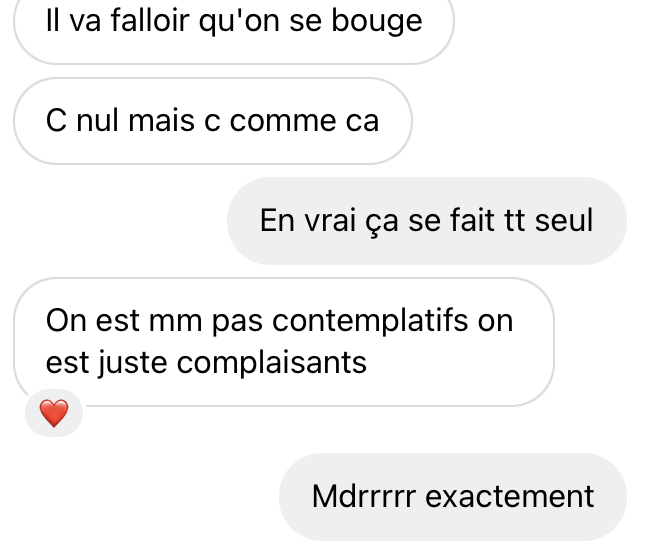Viewport: 647px width, 549px height.
Task: Click the word "vrai" in the sent message
Action: click(331, 220)
